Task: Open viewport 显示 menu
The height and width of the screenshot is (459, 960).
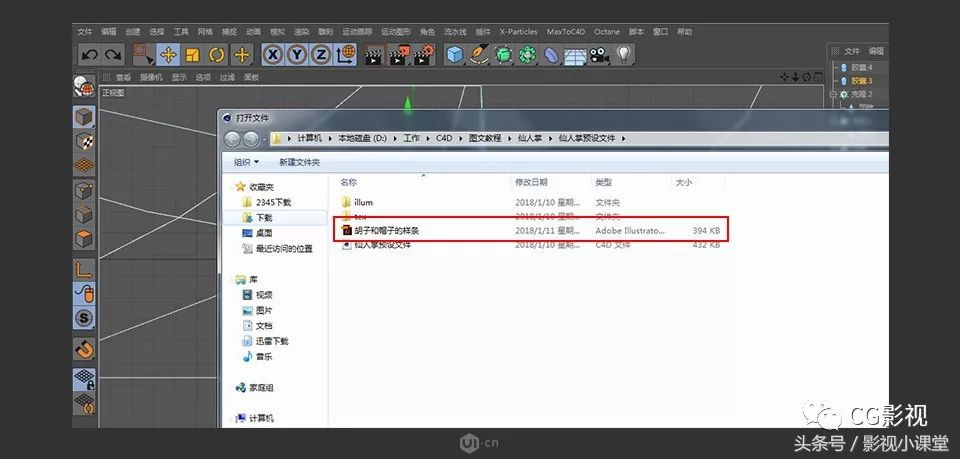Action: coord(179,77)
